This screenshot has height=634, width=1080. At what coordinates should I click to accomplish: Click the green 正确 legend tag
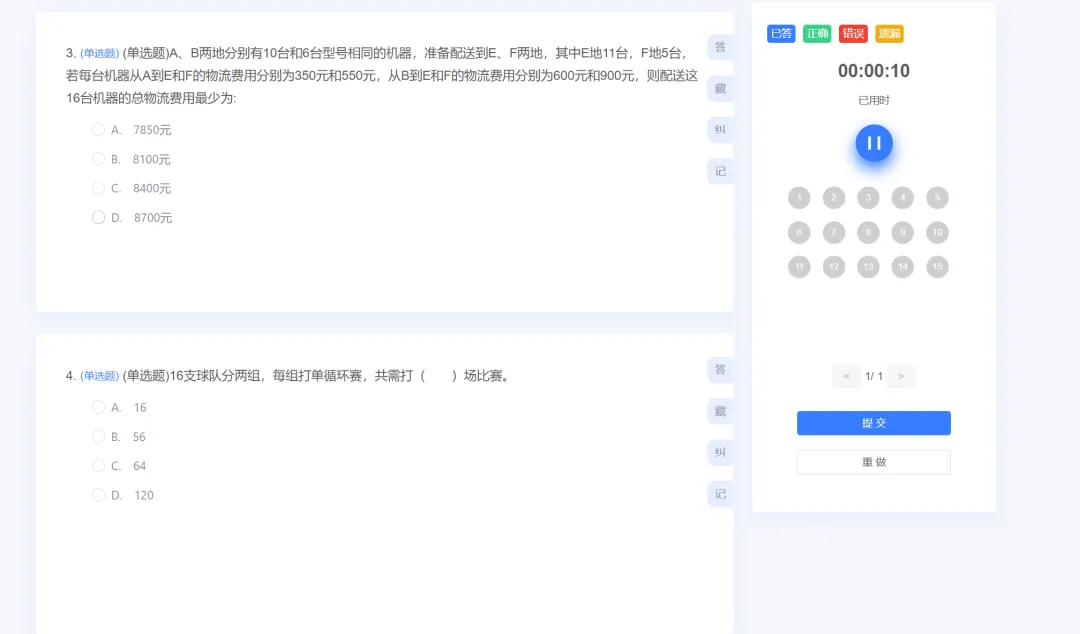click(817, 34)
